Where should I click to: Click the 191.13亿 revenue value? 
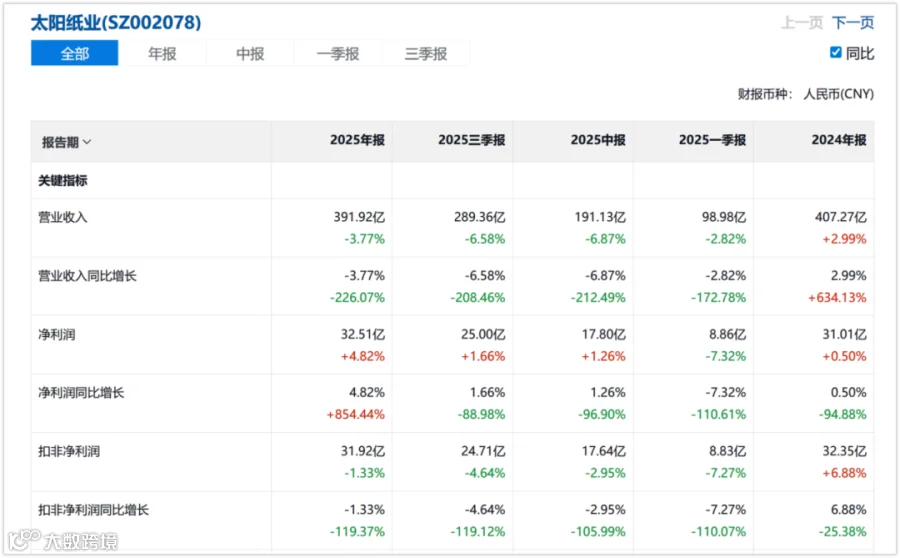click(x=600, y=217)
